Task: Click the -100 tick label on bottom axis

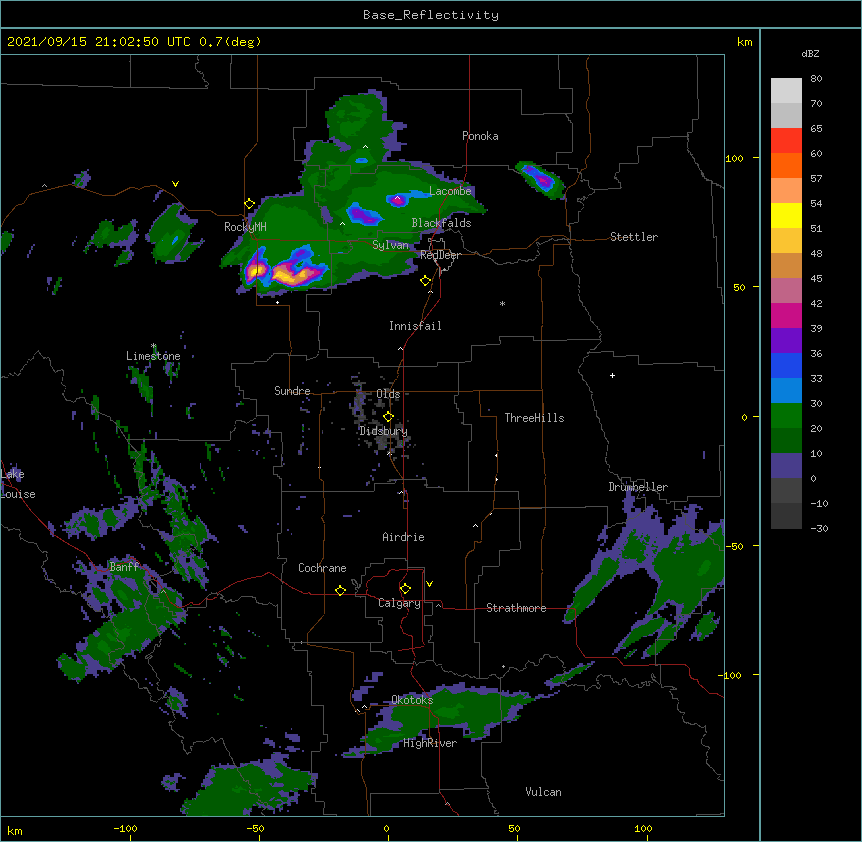Action: (126, 828)
